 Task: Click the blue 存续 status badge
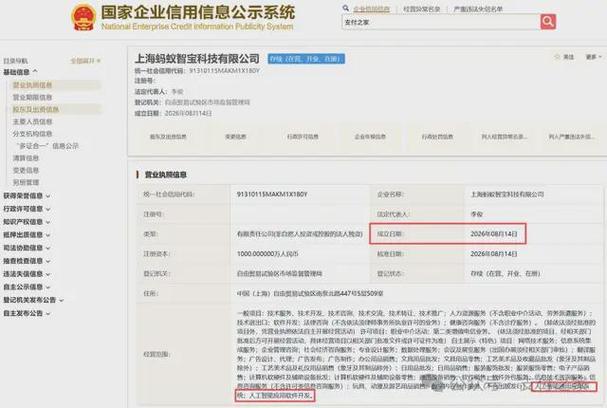click(306, 59)
